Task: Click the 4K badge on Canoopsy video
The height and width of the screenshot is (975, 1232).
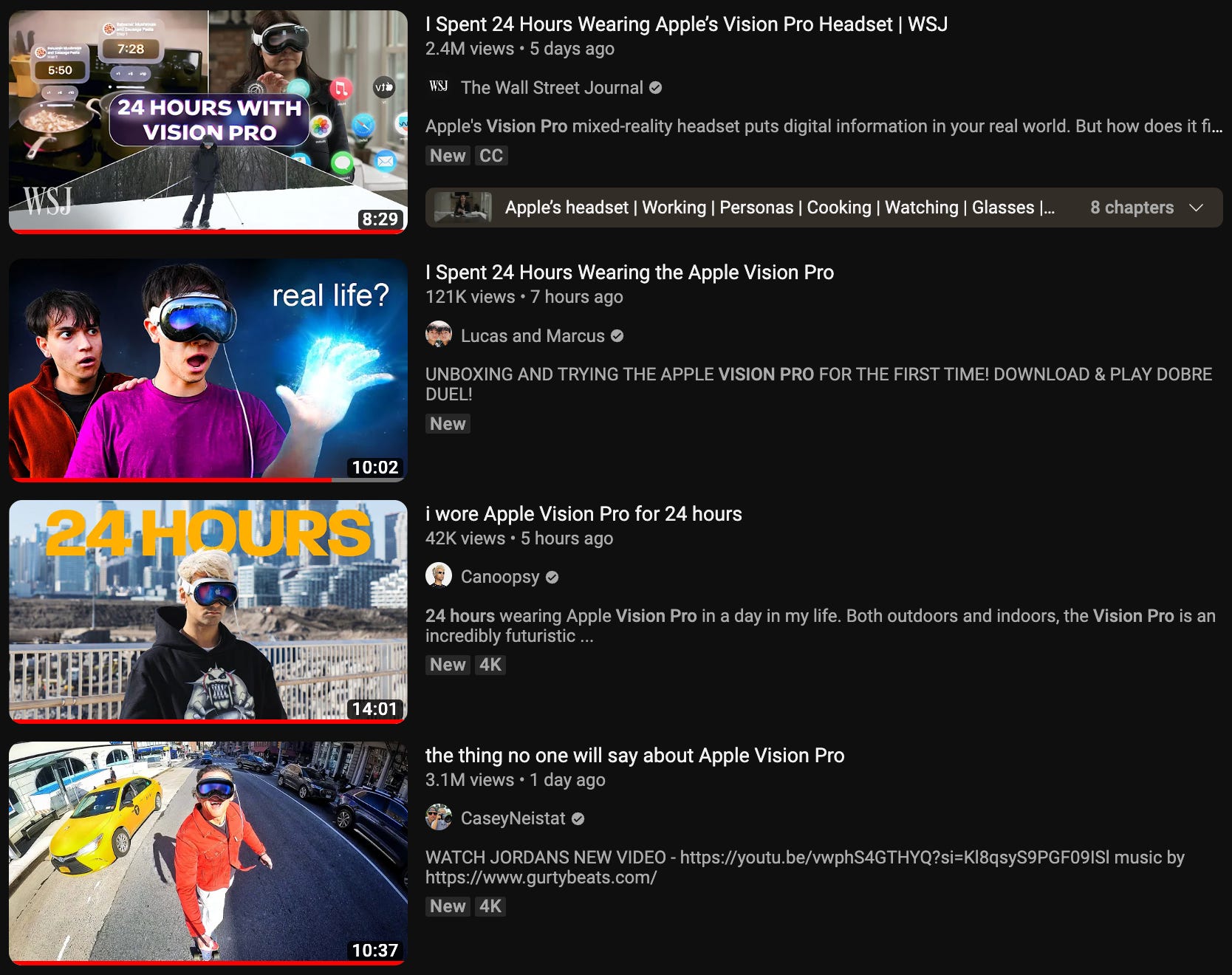Action: pos(490,665)
